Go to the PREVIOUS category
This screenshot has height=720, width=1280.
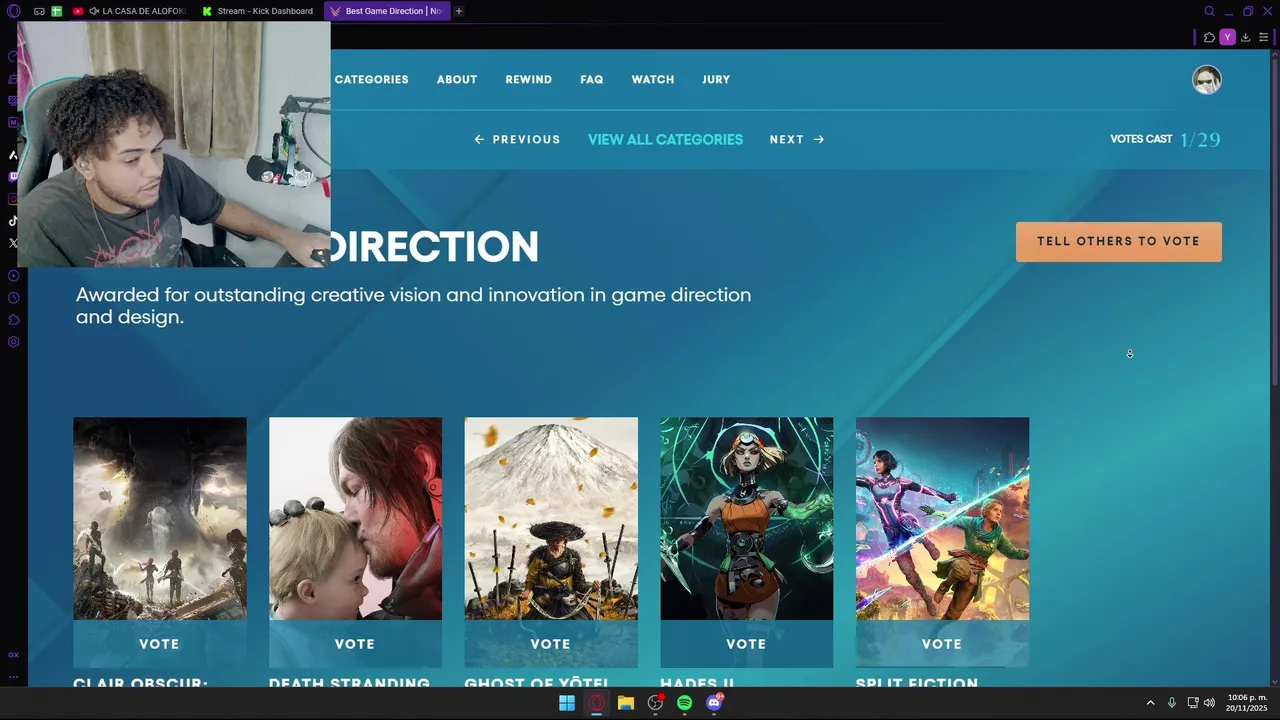517,140
